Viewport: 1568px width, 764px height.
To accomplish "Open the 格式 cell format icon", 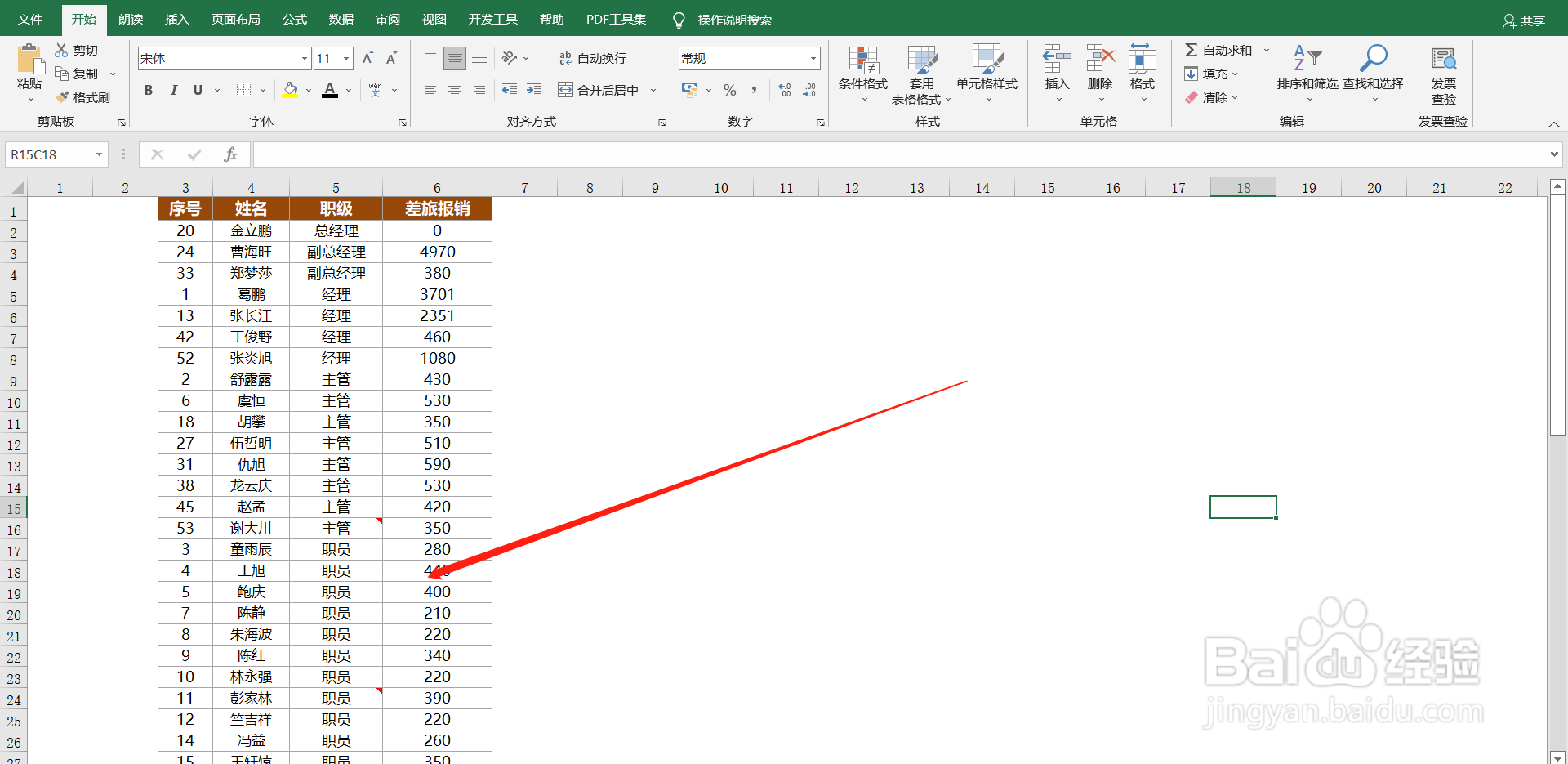I will pyautogui.click(x=1143, y=59).
